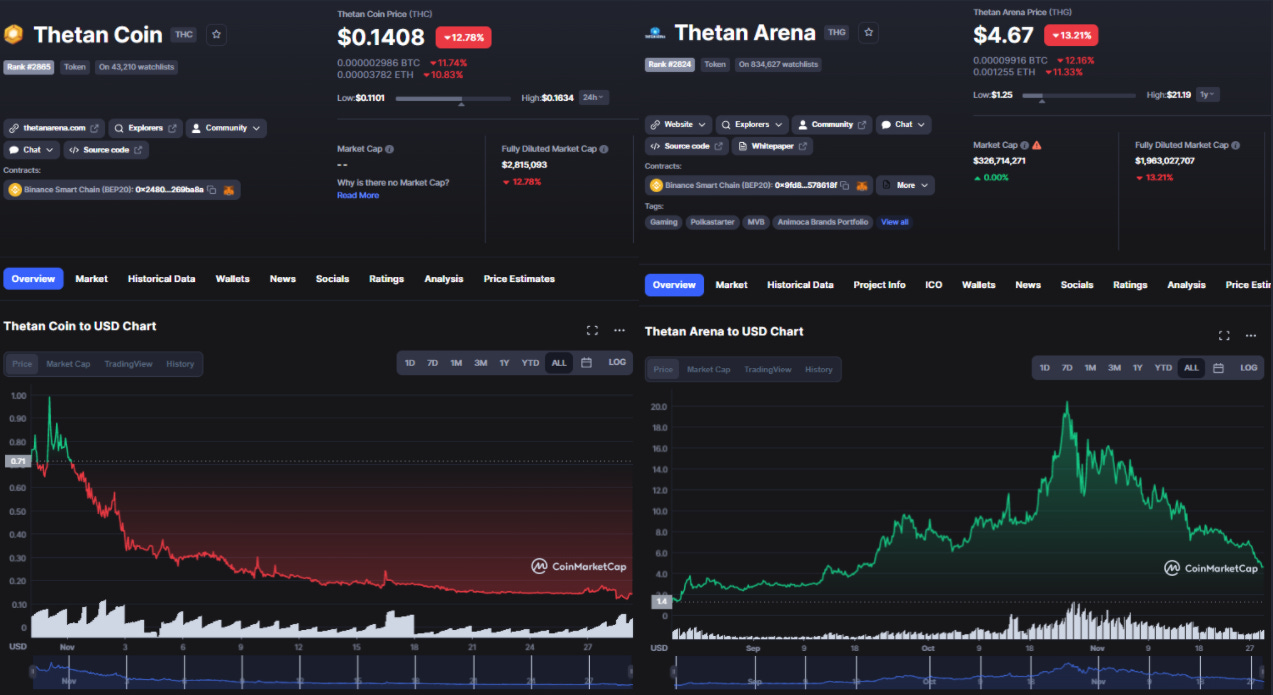Image resolution: width=1273 pixels, height=695 pixels.
Task: Open Historical Data tab for Thetan Coin
Action: [x=161, y=279]
